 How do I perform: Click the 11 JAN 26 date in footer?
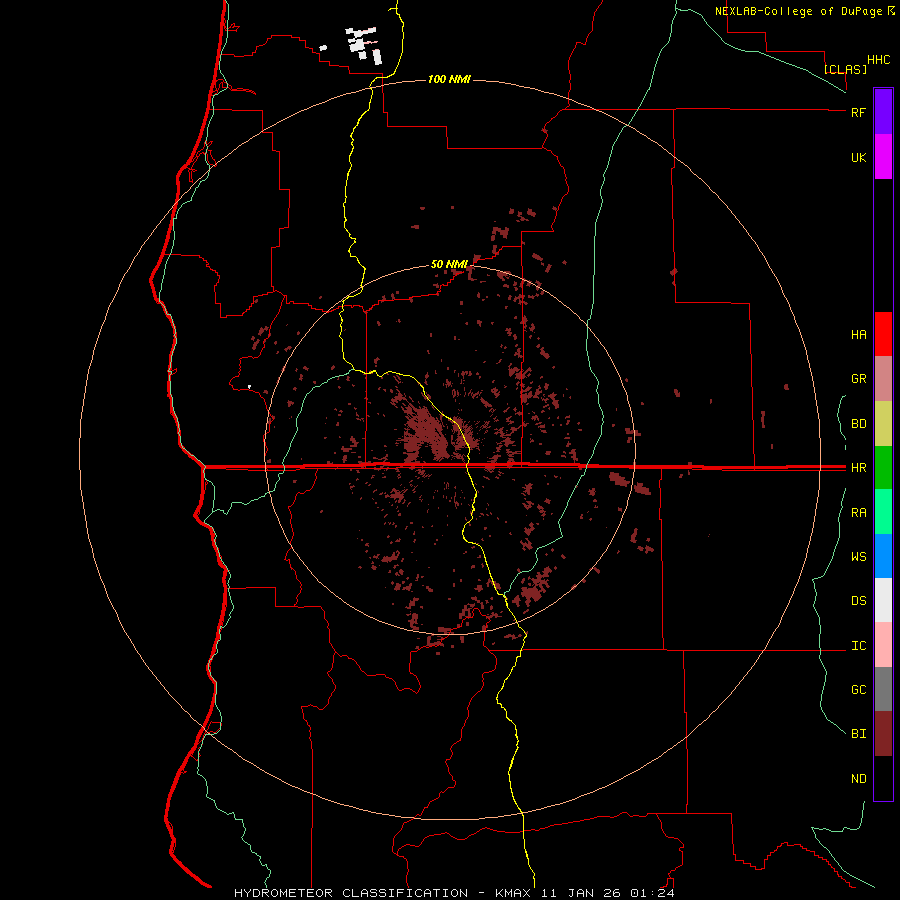click(581, 893)
